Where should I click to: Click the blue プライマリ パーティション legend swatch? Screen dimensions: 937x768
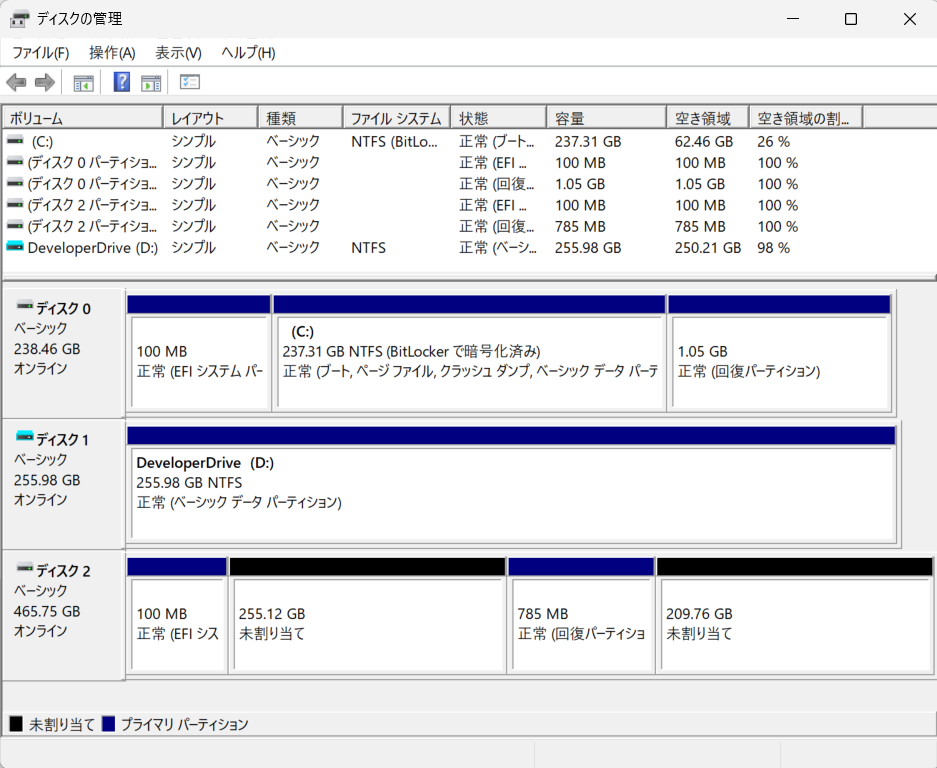pos(108,724)
